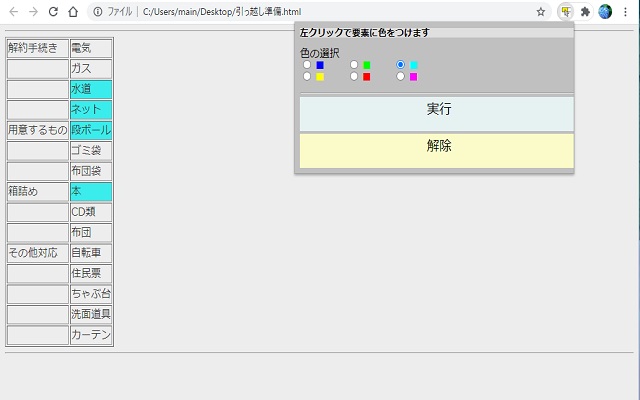
Task: Click the highlighted 段ボール cell
Action: click(91, 130)
